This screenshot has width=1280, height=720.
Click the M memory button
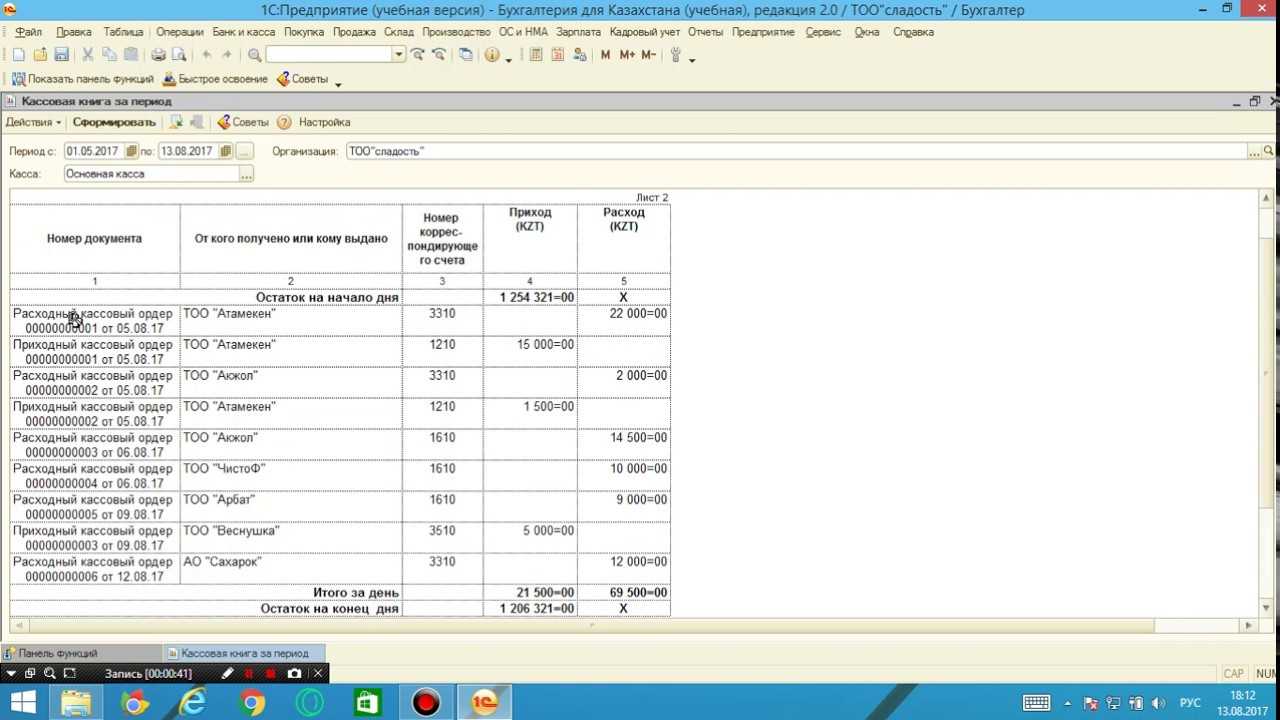pyautogui.click(x=605, y=55)
